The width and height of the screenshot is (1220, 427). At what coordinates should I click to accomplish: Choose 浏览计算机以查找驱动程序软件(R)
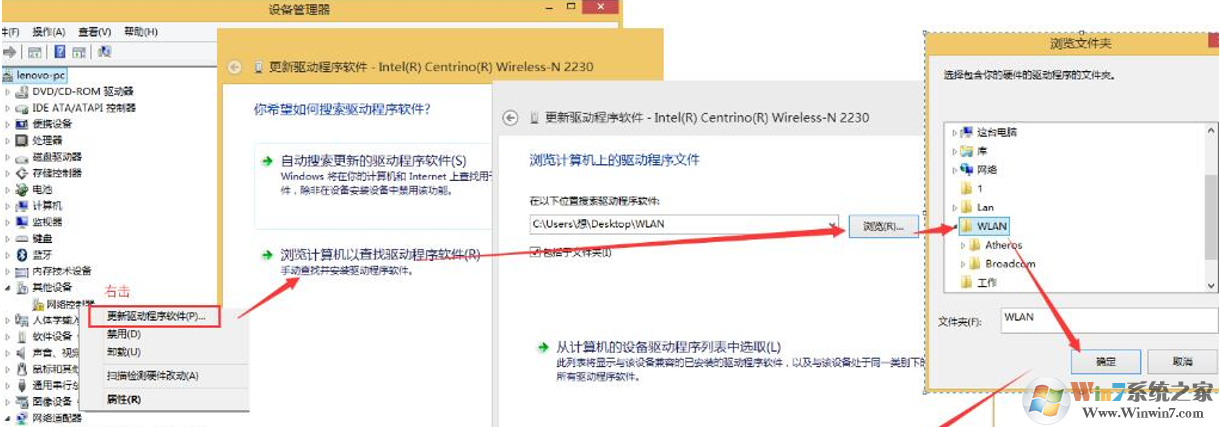point(380,255)
